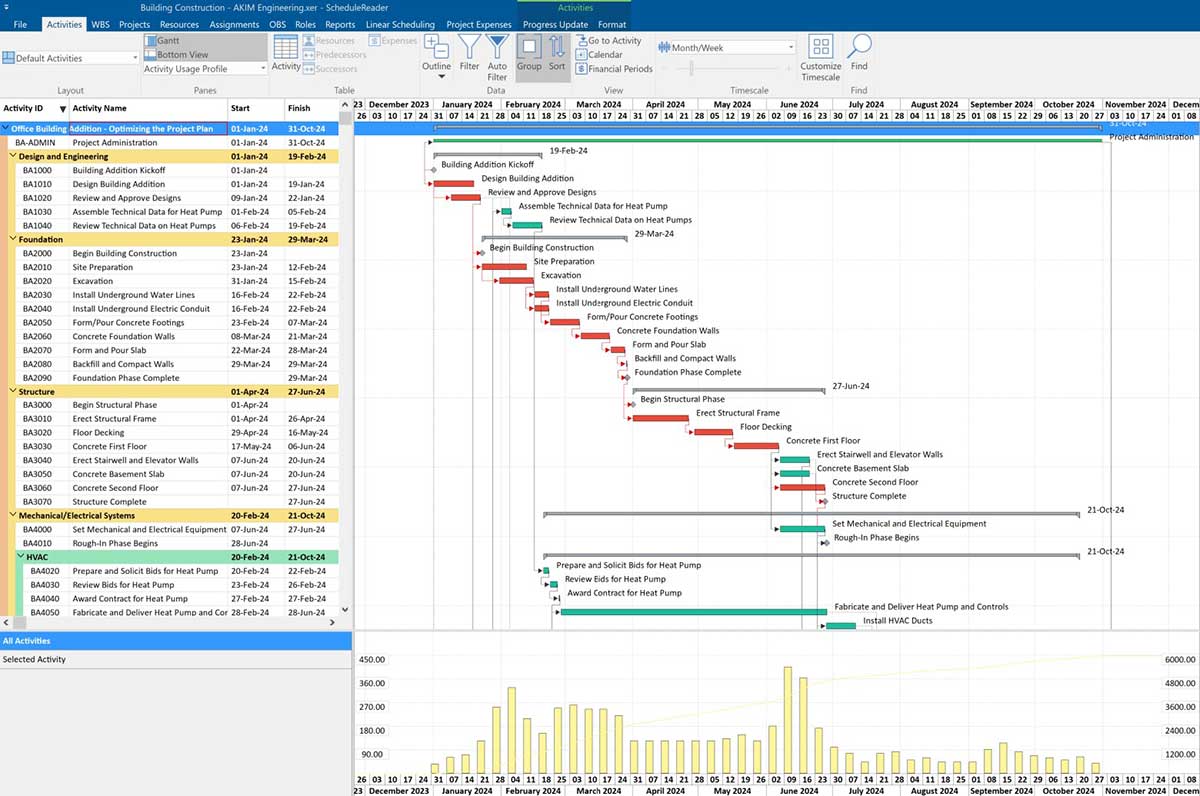The height and width of the screenshot is (796, 1200).
Task: Click the Finish column header
Action: 311,108
